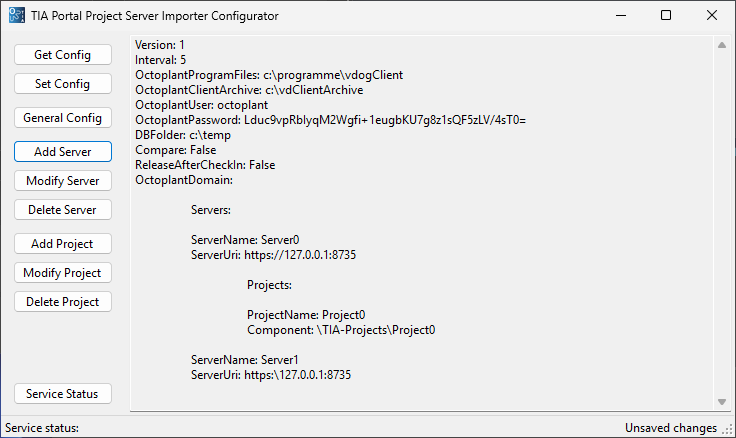This screenshot has height=438, width=736.
Task: Click the Add Project button
Action: coord(63,244)
